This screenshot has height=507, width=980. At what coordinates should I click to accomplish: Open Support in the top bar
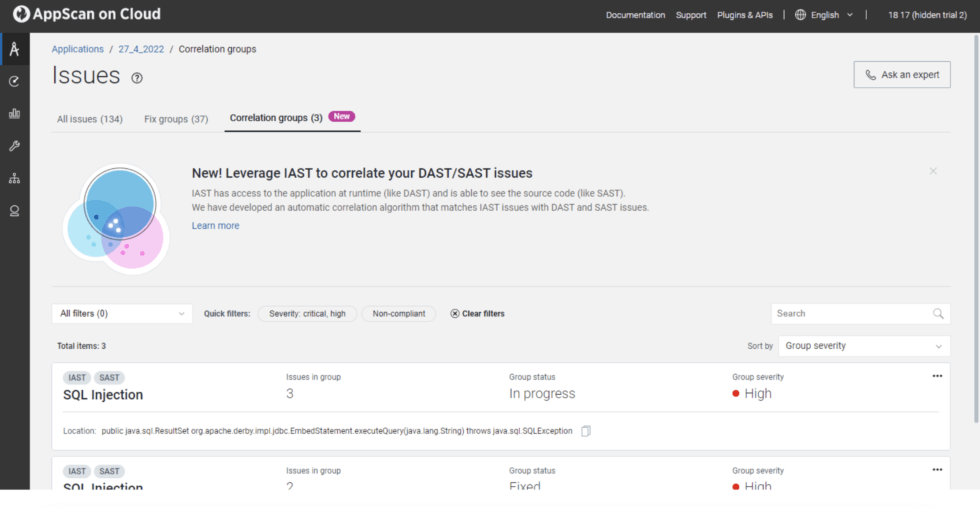tap(691, 15)
